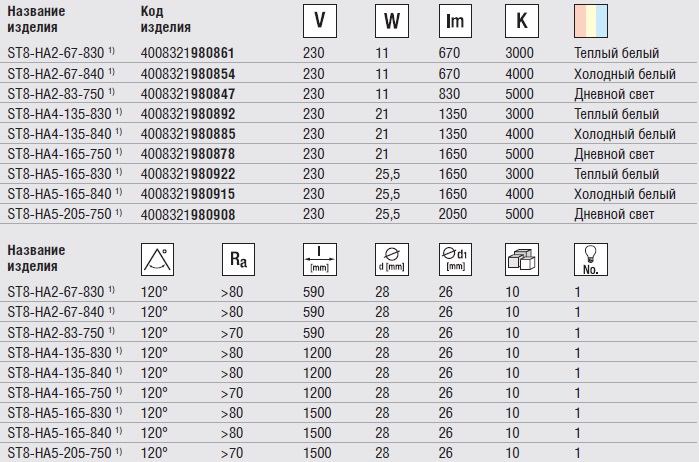Click the voltage V icon
This screenshot has width=699, height=462.
tap(319, 20)
